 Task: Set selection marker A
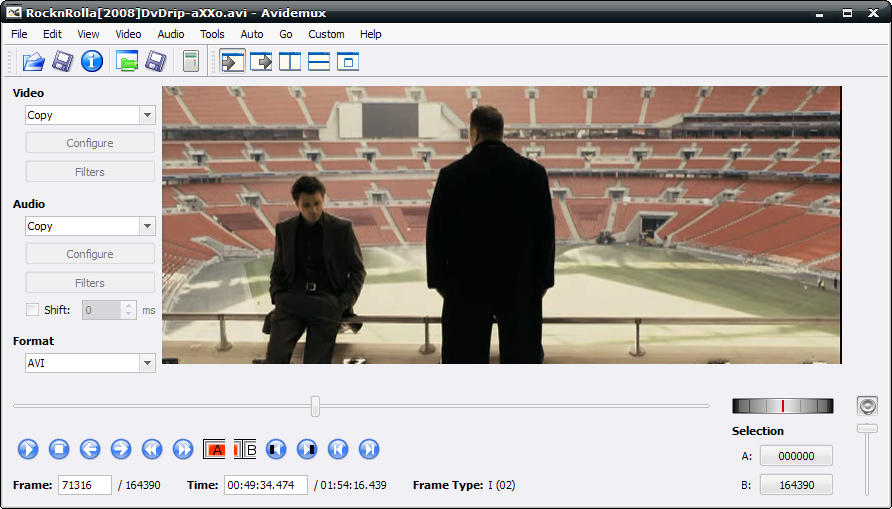pos(214,449)
